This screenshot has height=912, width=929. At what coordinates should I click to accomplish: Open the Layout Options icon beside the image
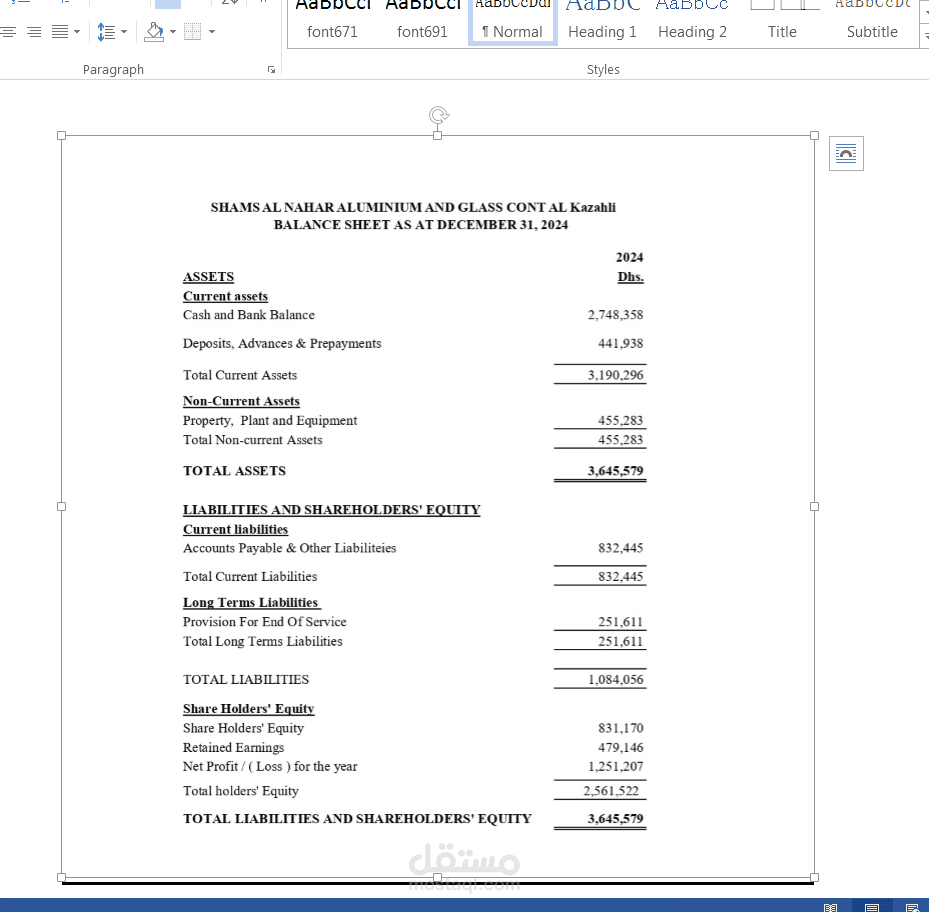click(846, 154)
